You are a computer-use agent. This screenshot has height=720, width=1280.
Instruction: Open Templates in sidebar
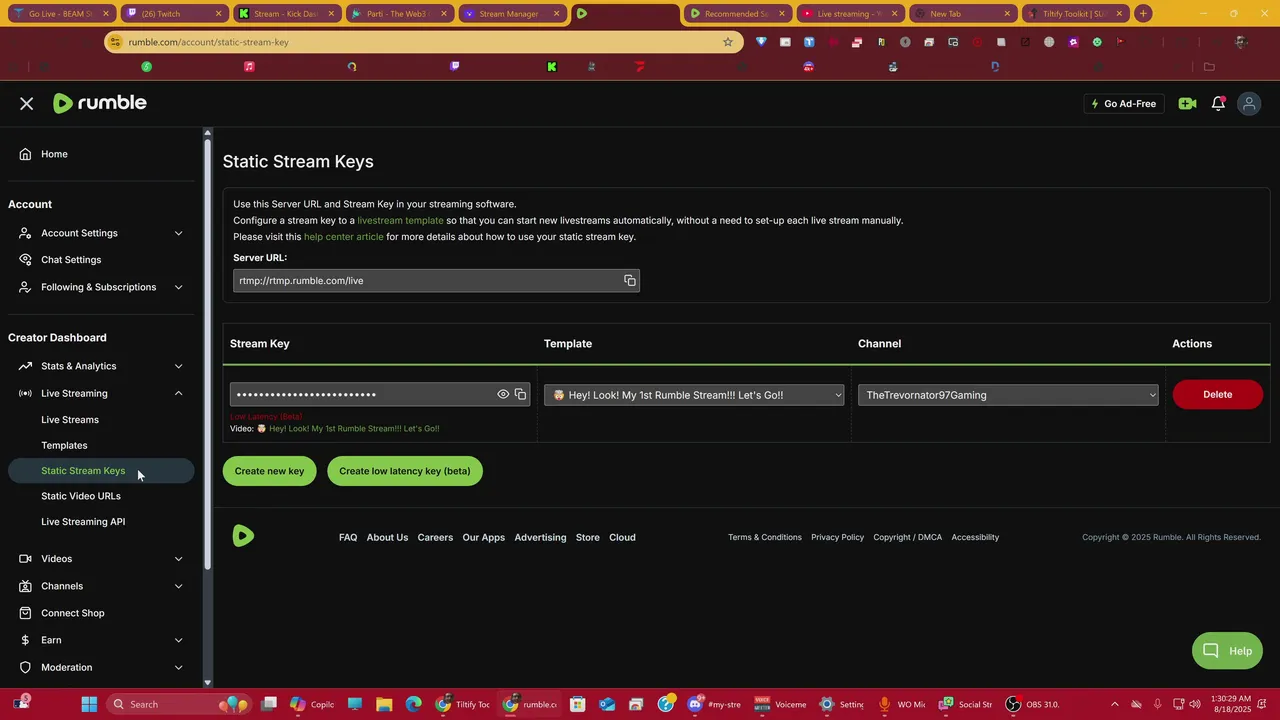(64, 445)
